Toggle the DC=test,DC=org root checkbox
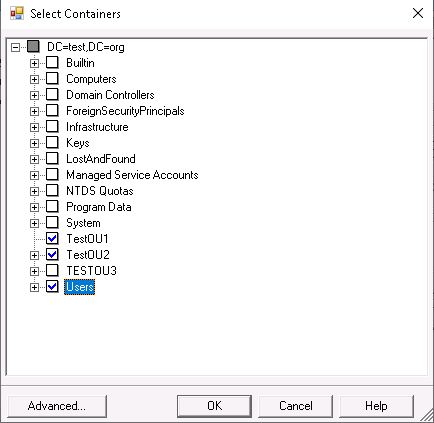 33,47
